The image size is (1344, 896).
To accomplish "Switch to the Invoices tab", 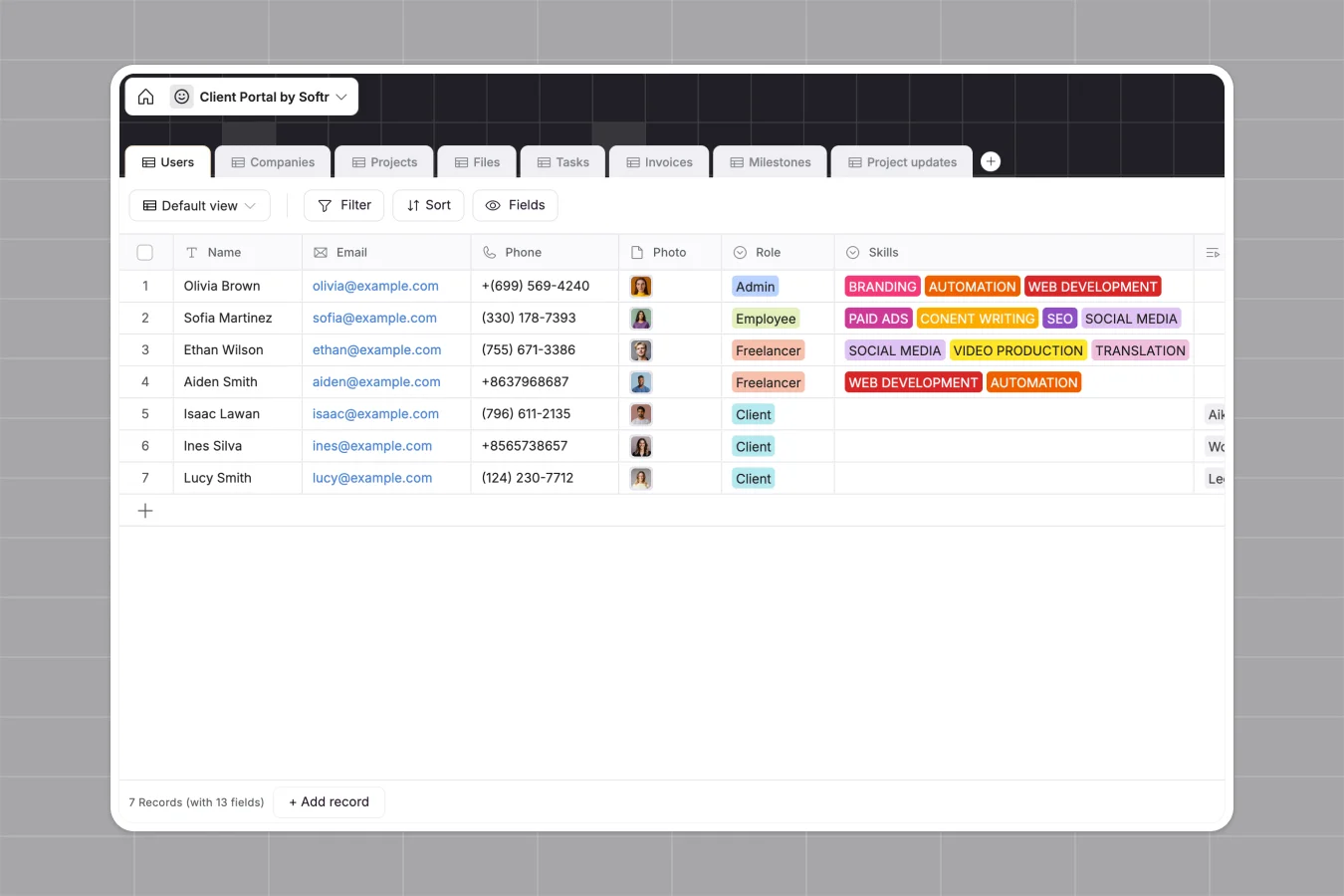I will [659, 161].
